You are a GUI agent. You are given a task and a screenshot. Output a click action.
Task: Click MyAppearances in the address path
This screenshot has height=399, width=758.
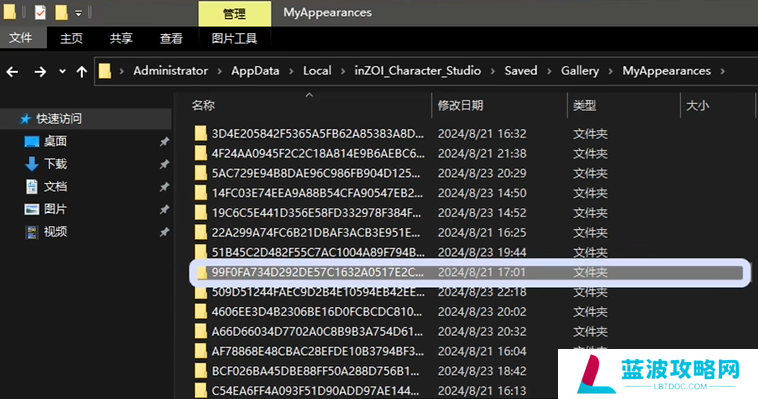click(x=666, y=71)
